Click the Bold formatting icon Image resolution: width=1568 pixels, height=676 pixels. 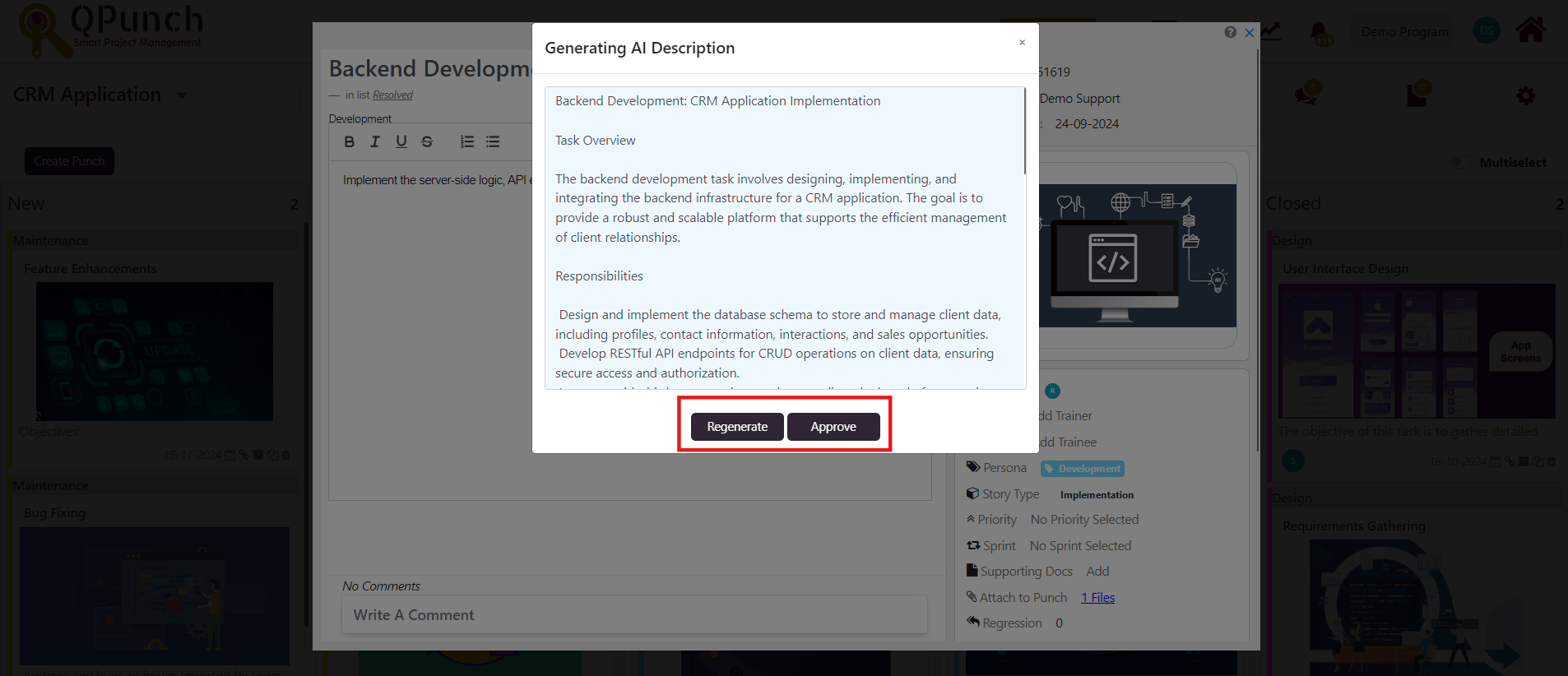pyautogui.click(x=350, y=141)
